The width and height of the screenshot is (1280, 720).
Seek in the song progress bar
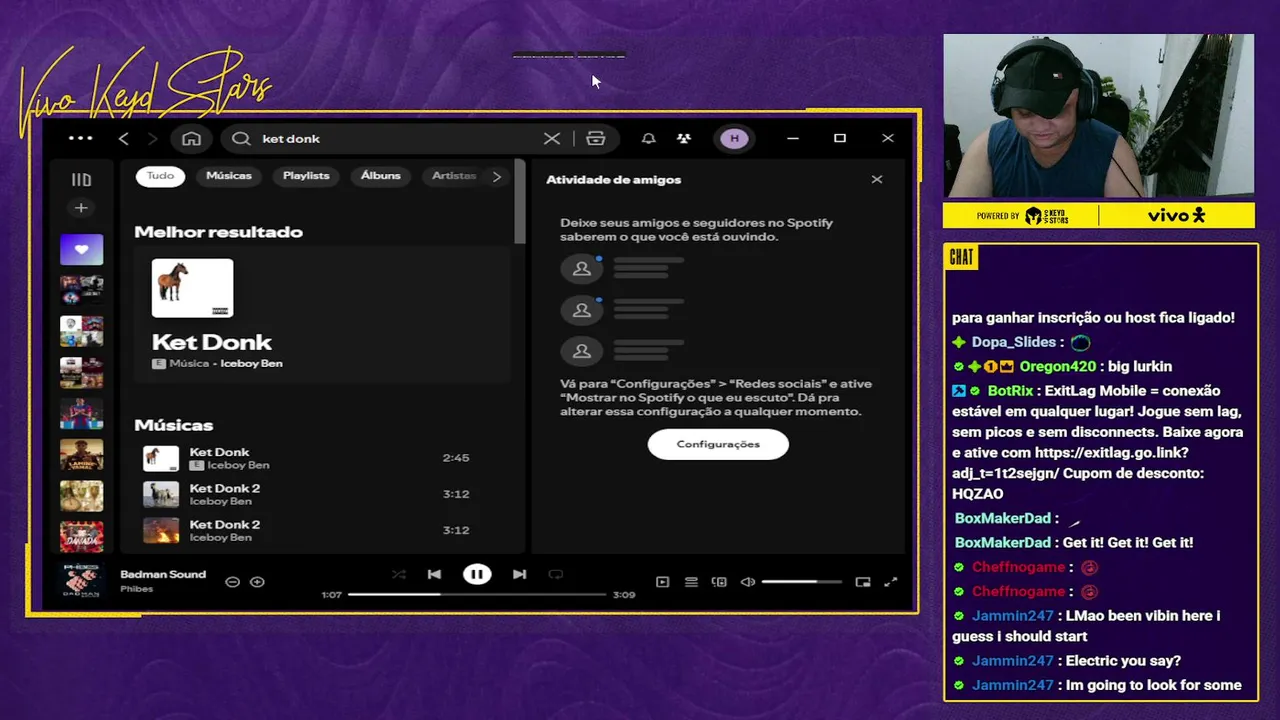click(x=477, y=595)
